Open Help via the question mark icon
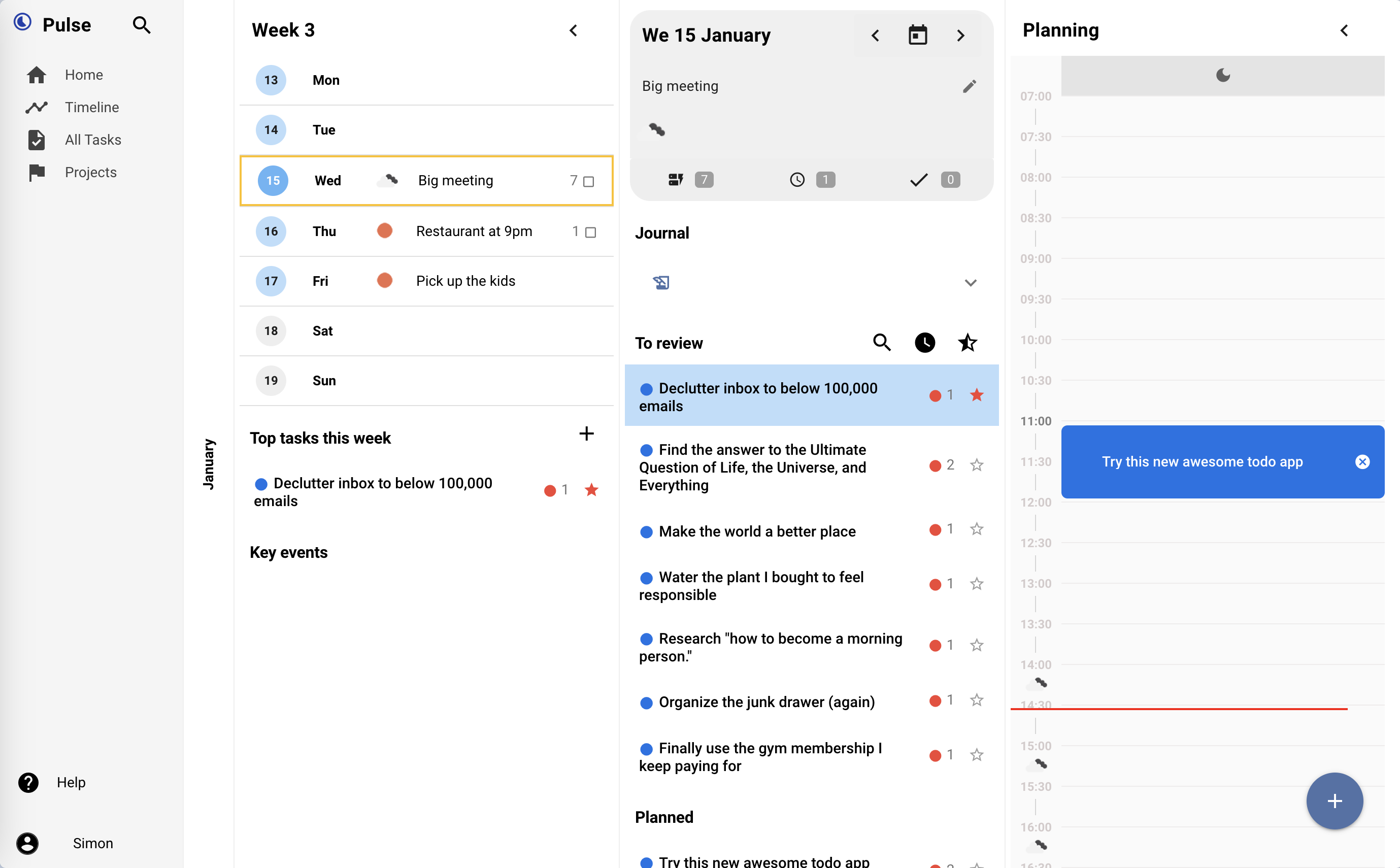 27,782
